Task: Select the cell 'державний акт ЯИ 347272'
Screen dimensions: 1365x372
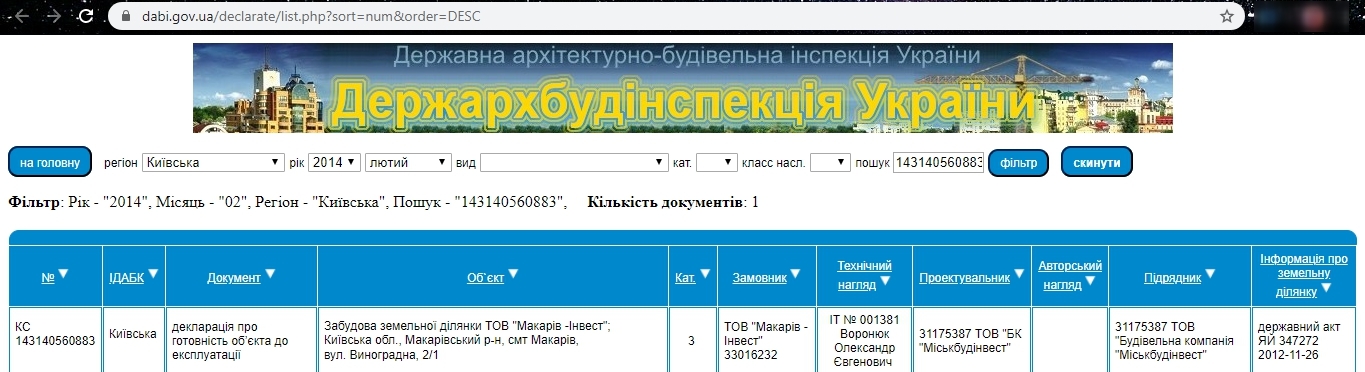Action: pyautogui.click(x=1304, y=340)
